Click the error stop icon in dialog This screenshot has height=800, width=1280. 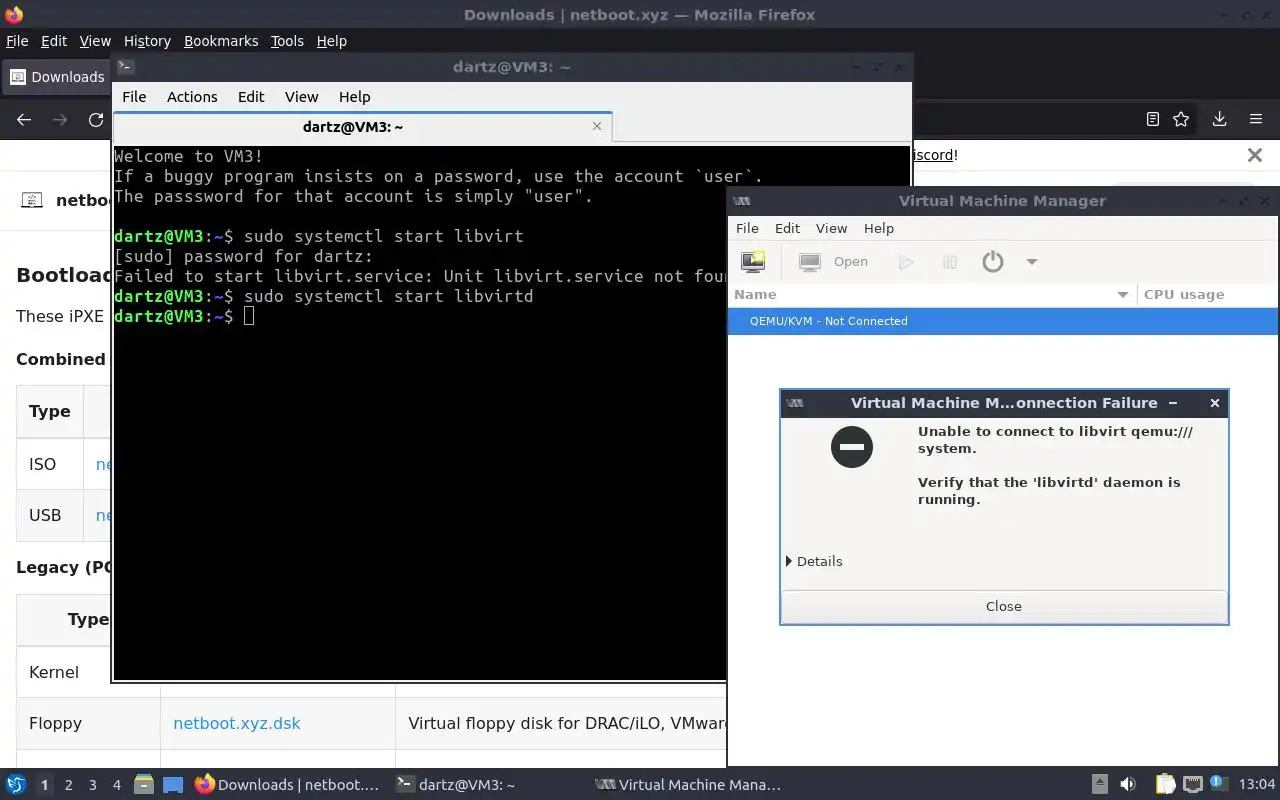[852, 447]
